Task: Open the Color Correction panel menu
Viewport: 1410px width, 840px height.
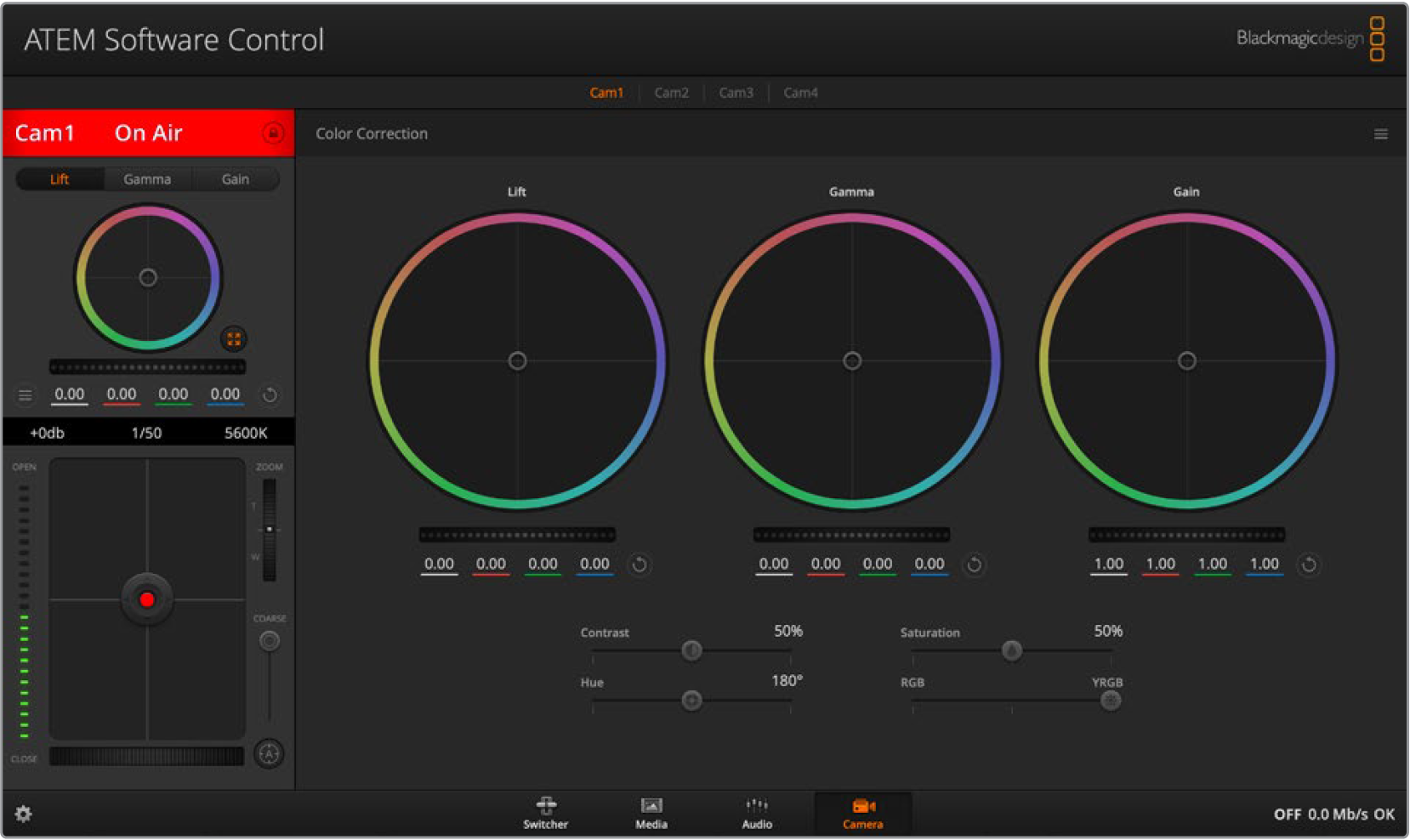Action: [1380, 134]
